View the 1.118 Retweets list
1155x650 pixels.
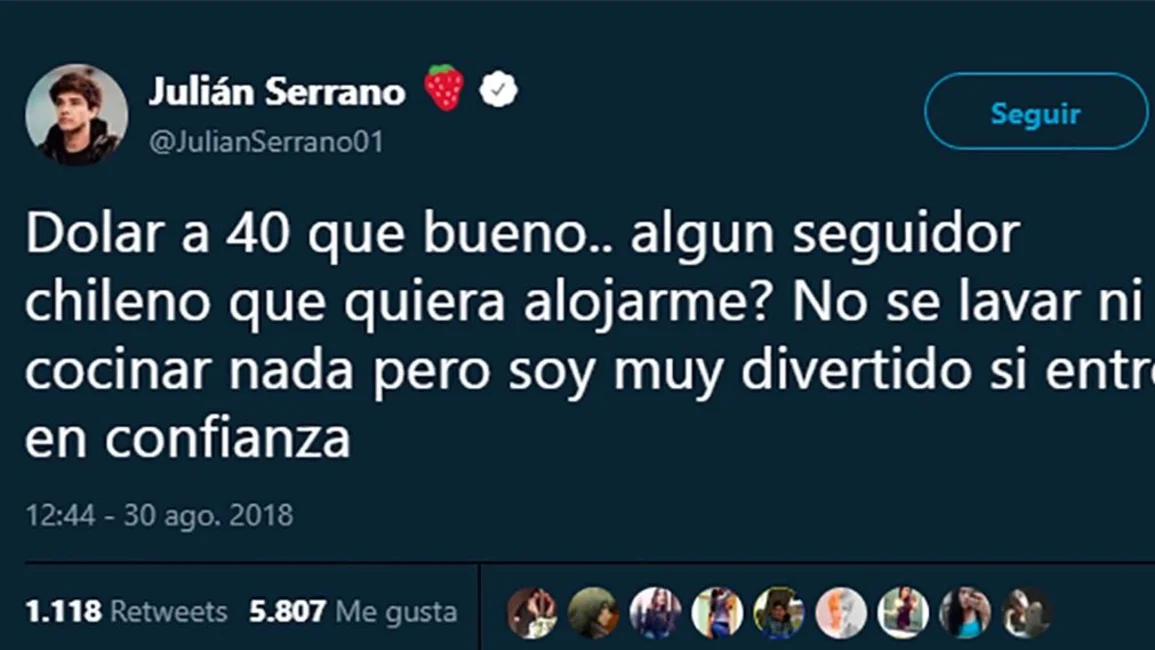pyautogui.click(x=126, y=611)
